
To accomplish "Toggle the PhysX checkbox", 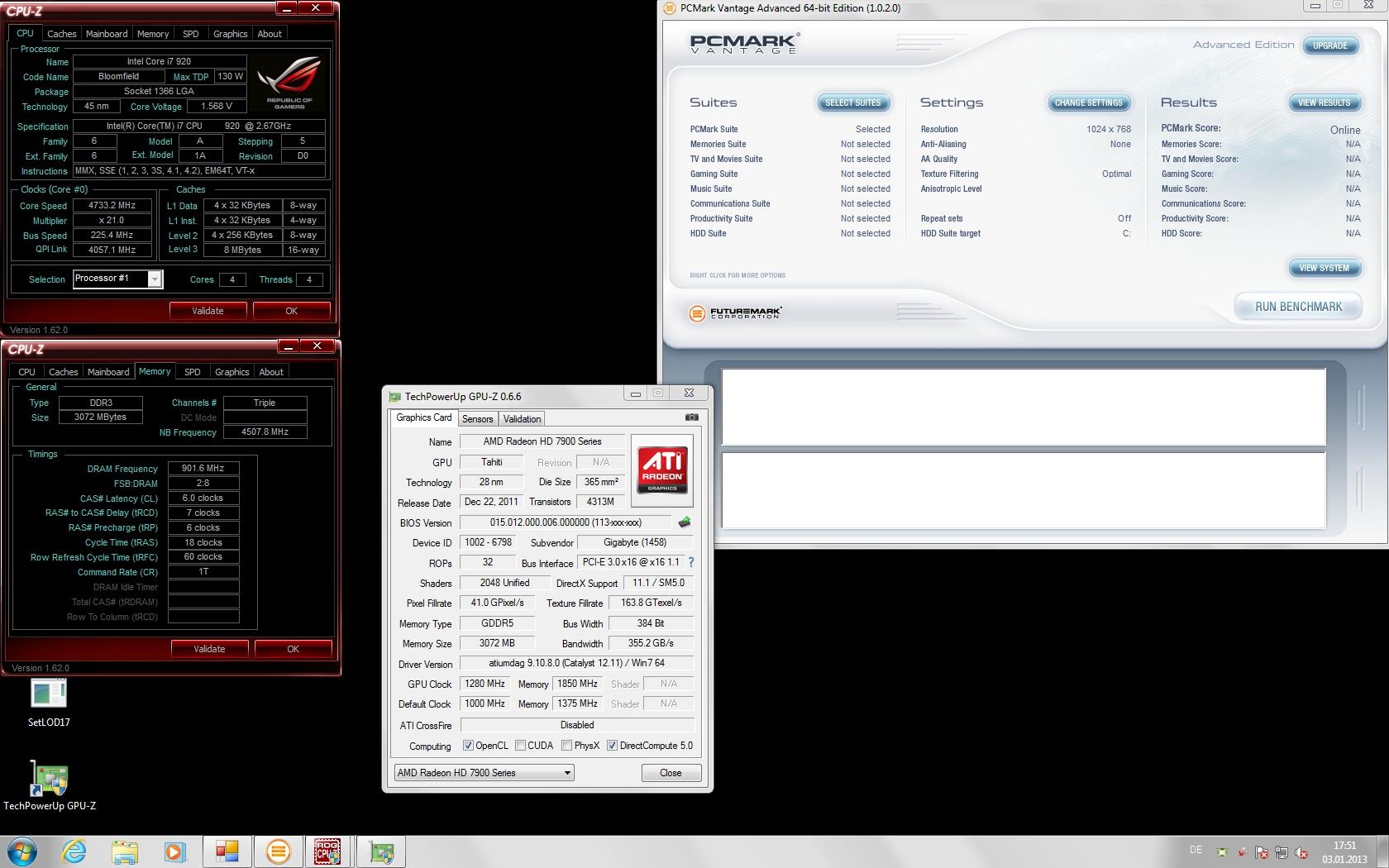I will click(x=566, y=746).
